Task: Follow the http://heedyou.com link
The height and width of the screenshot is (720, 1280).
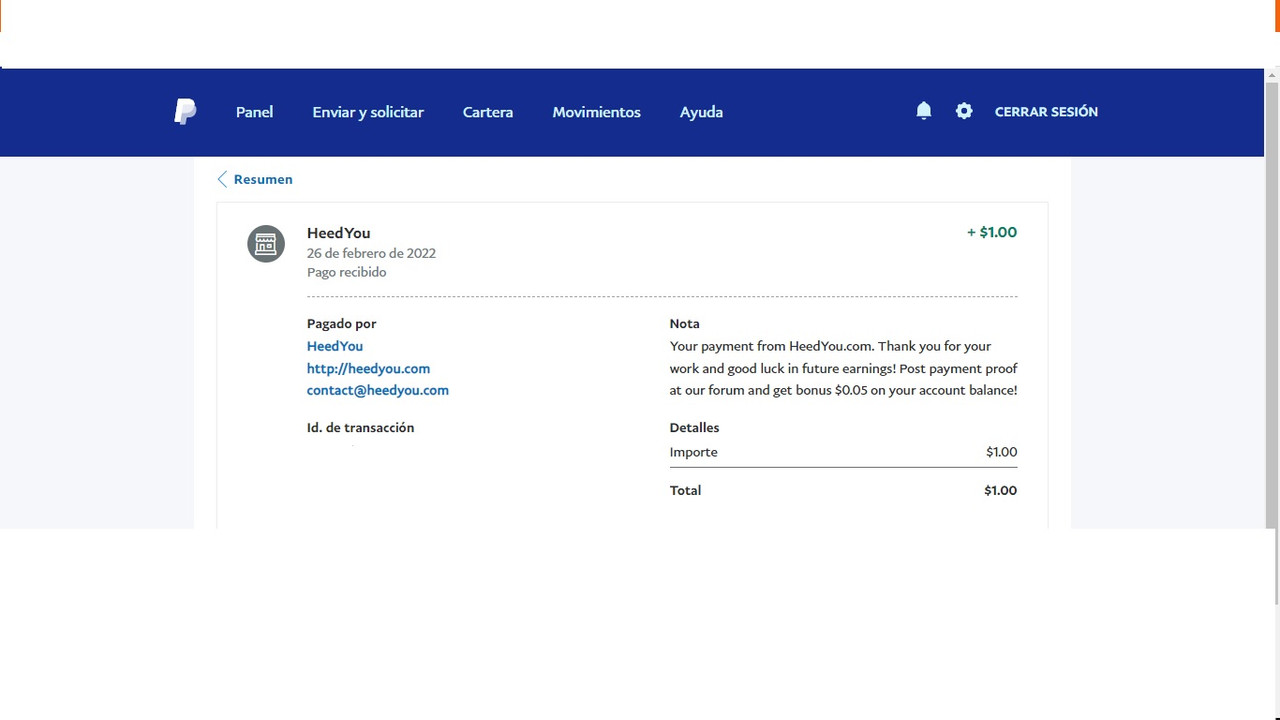Action: (368, 368)
